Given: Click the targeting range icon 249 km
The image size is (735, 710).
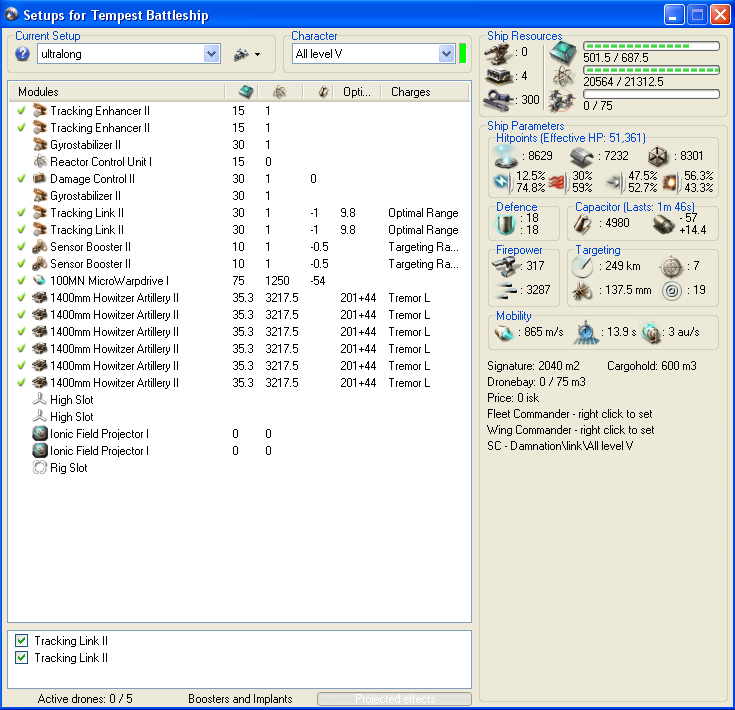Looking at the screenshot, I should [x=582, y=267].
